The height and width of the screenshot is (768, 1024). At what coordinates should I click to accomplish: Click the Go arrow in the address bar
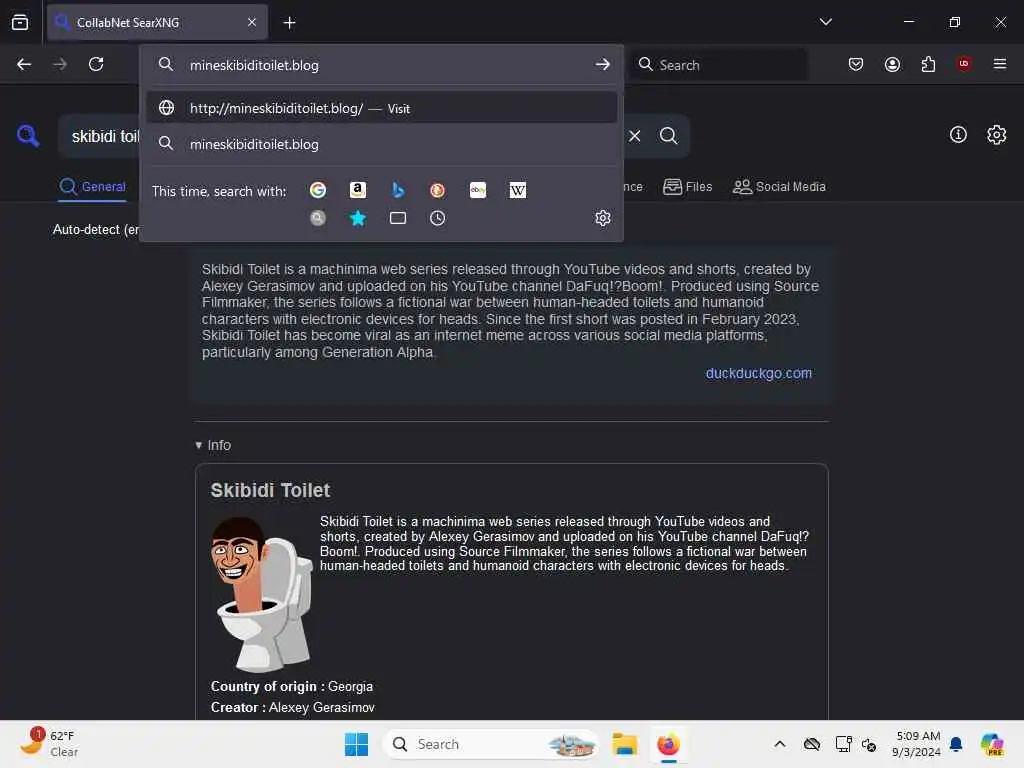click(603, 64)
